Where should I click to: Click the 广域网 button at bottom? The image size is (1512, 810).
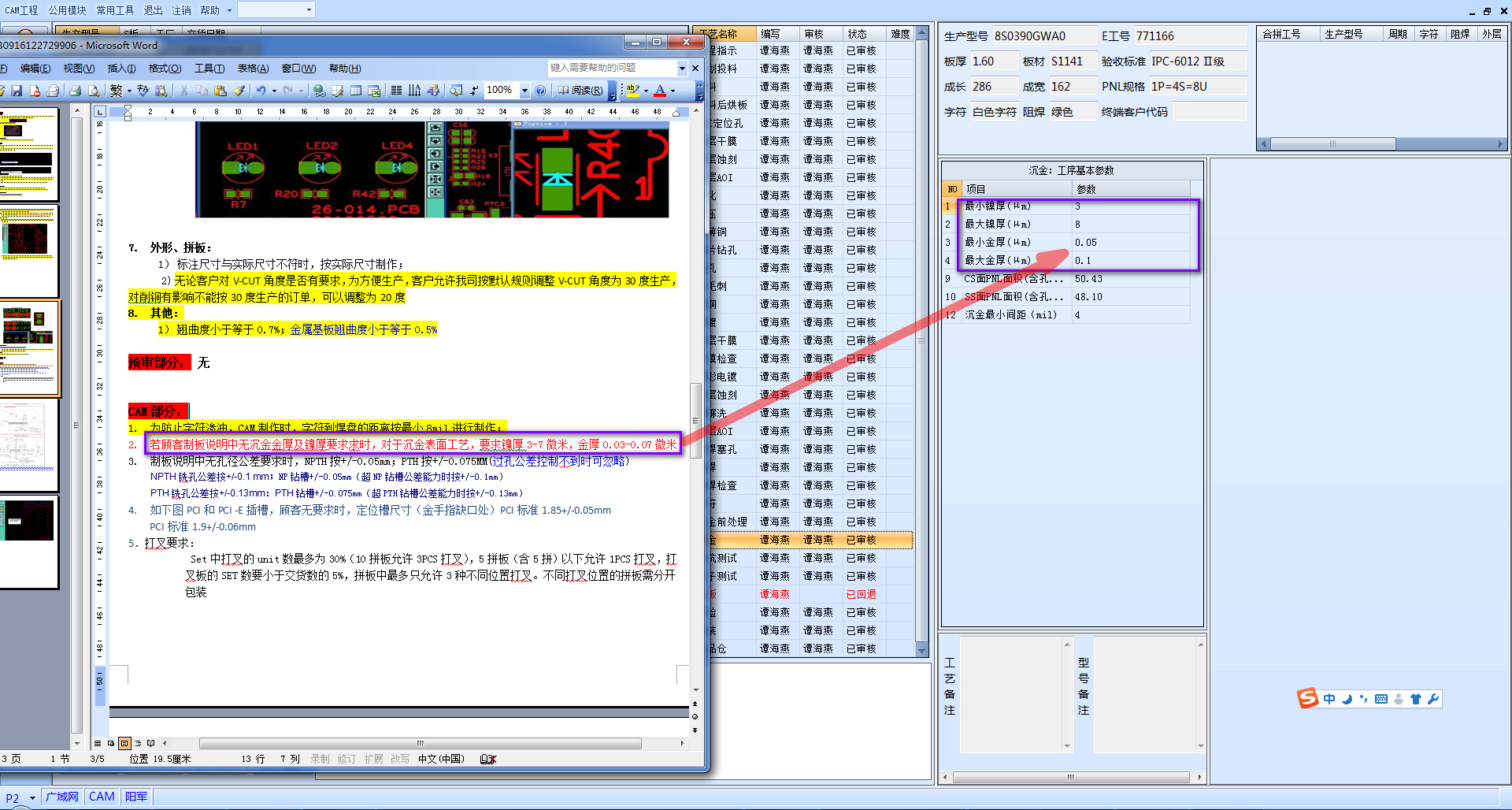pos(61,797)
